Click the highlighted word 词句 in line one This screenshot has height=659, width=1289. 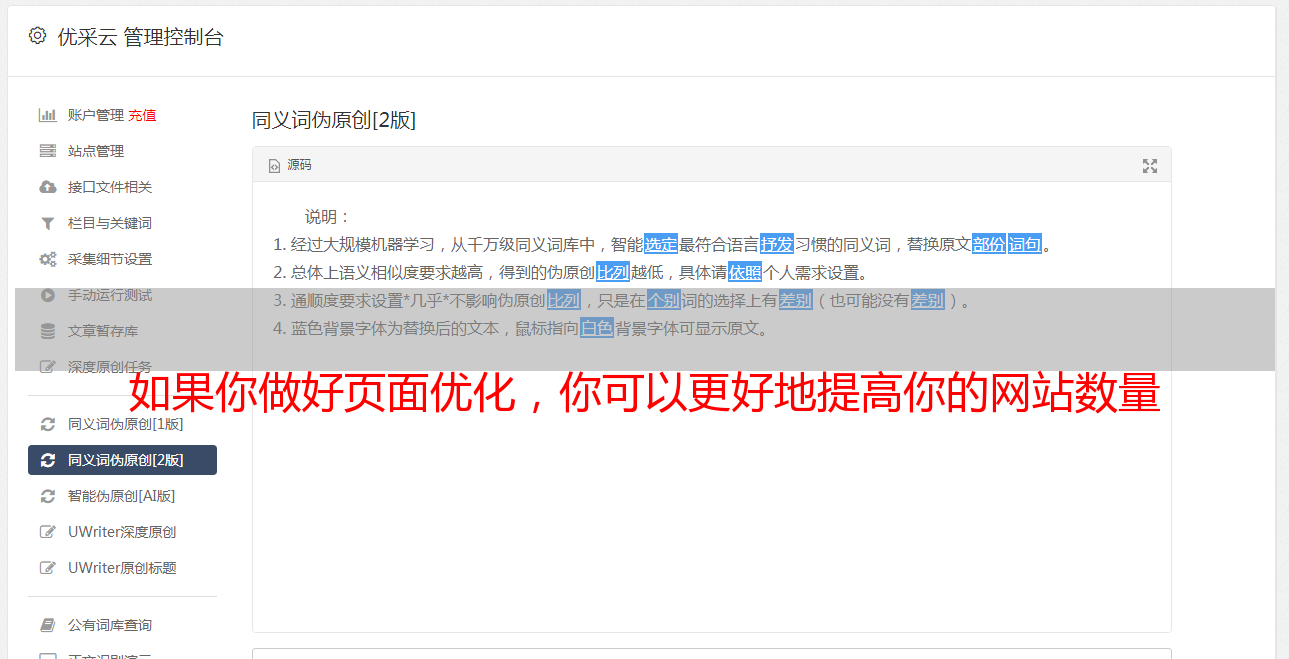click(x=1025, y=244)
